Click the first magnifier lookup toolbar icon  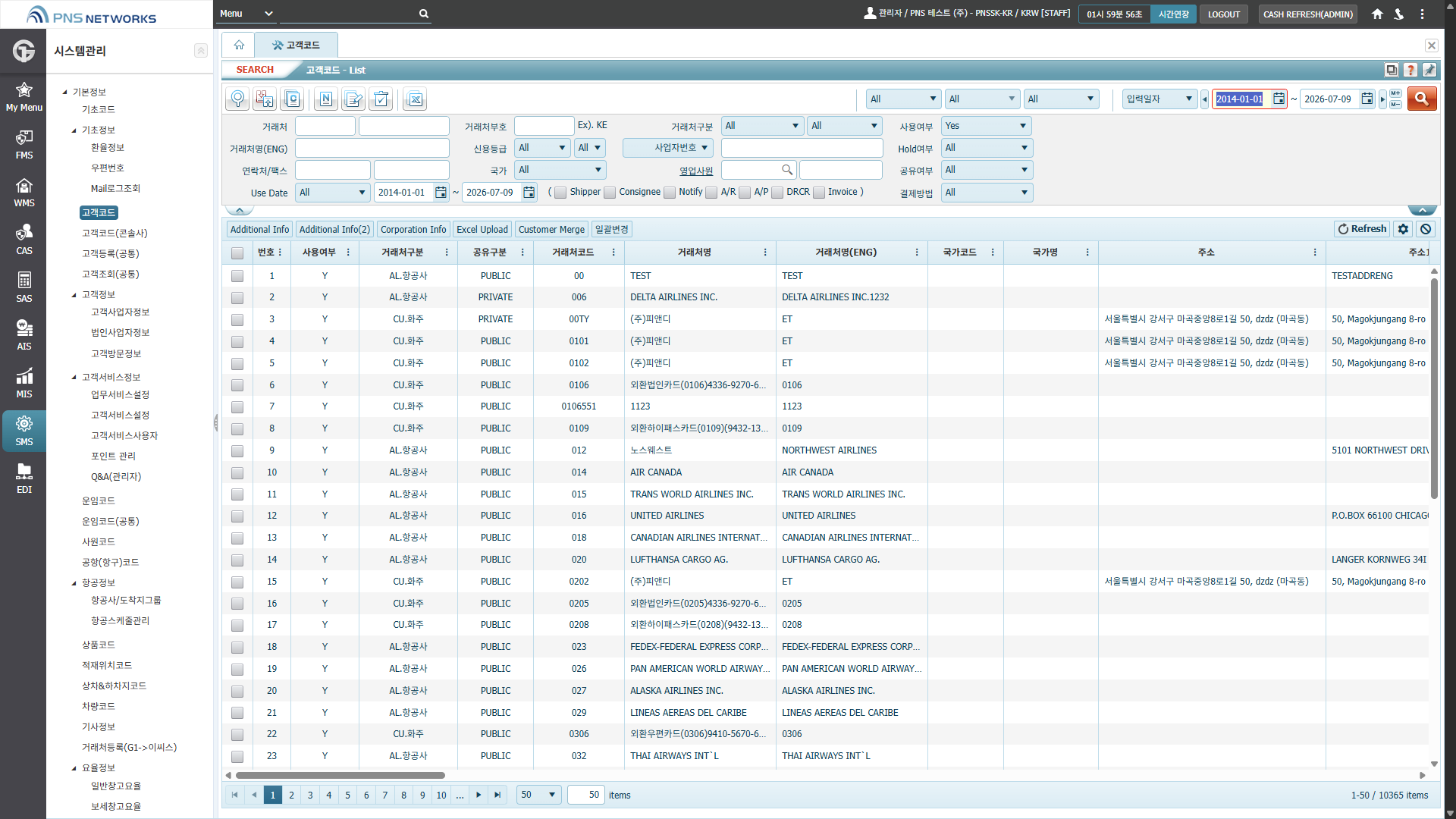pyautogui.click(x=237, y=99)
